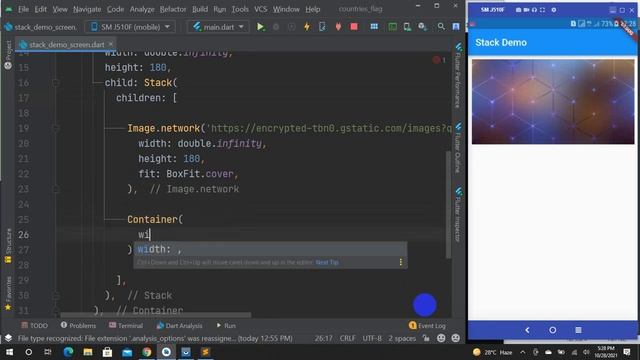
Task: Click the error indicator showing 1 in the editor
Action: pyautogui.click(x=439, y=60)
